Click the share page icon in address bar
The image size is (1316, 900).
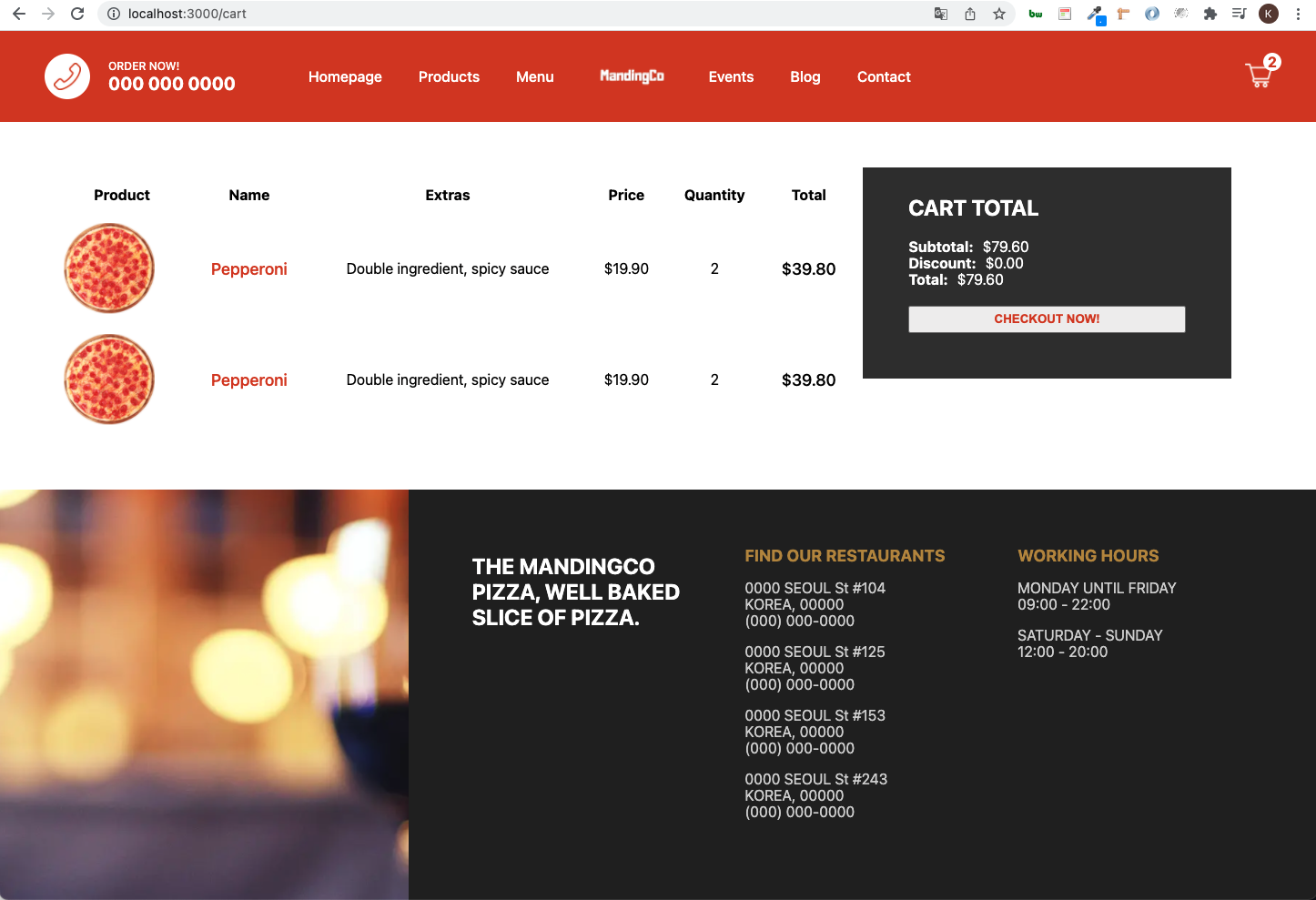click(x=970, y=14)
